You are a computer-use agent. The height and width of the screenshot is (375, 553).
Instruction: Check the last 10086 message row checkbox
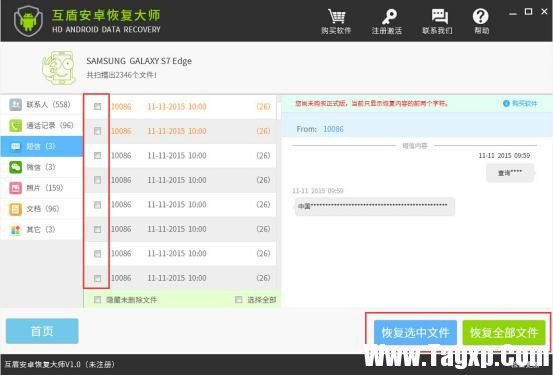click(97, 278)
